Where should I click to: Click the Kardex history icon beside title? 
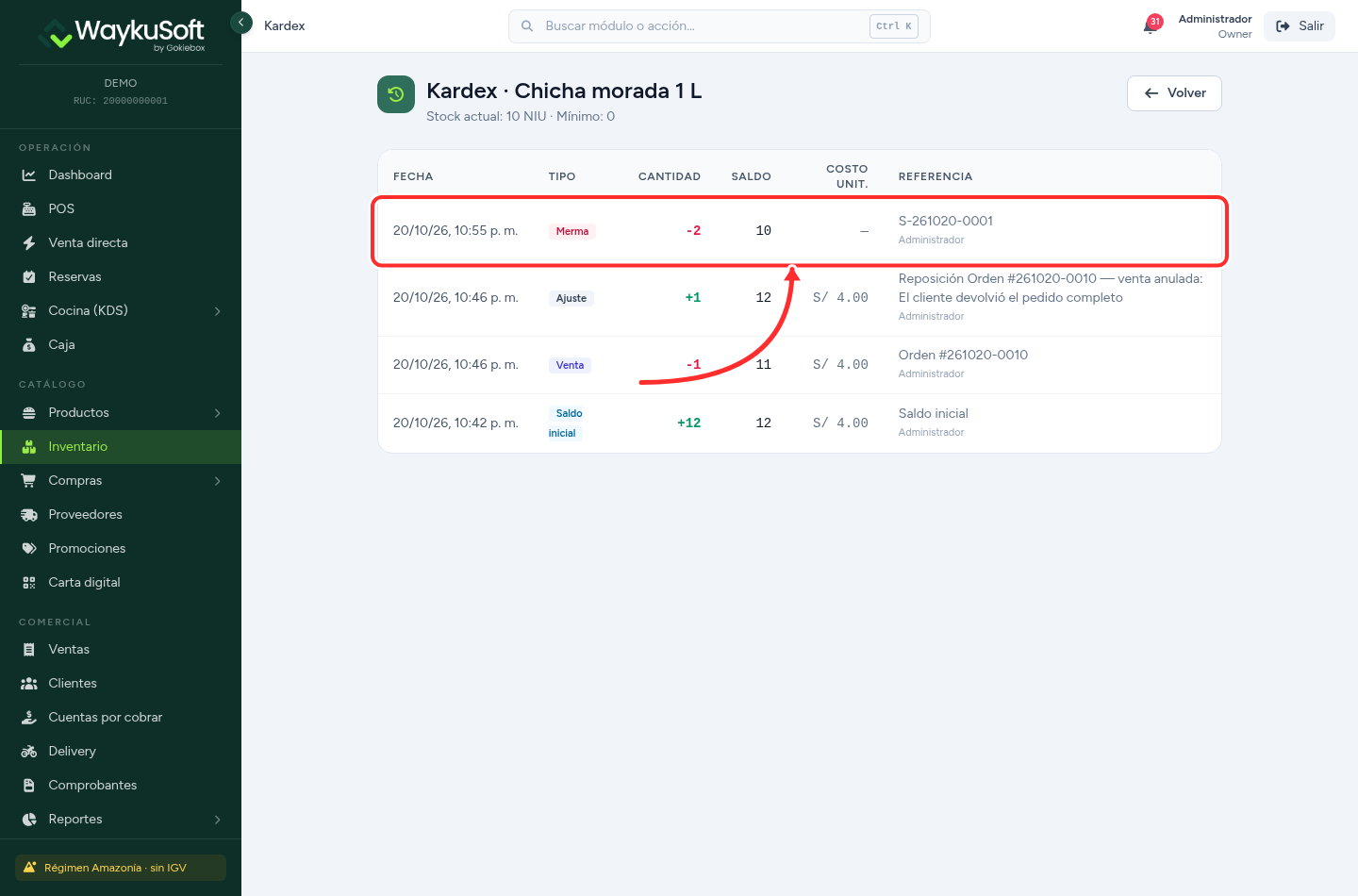pyautogui.click(x=396, y=94)
